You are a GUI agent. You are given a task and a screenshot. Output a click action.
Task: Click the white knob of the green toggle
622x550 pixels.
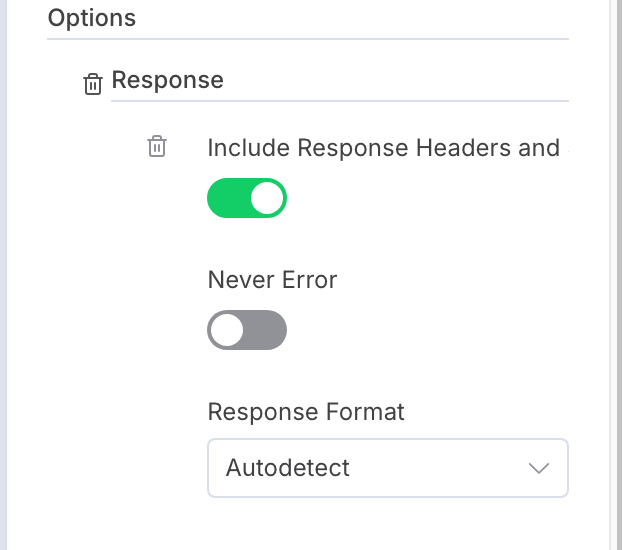point(266,198)
